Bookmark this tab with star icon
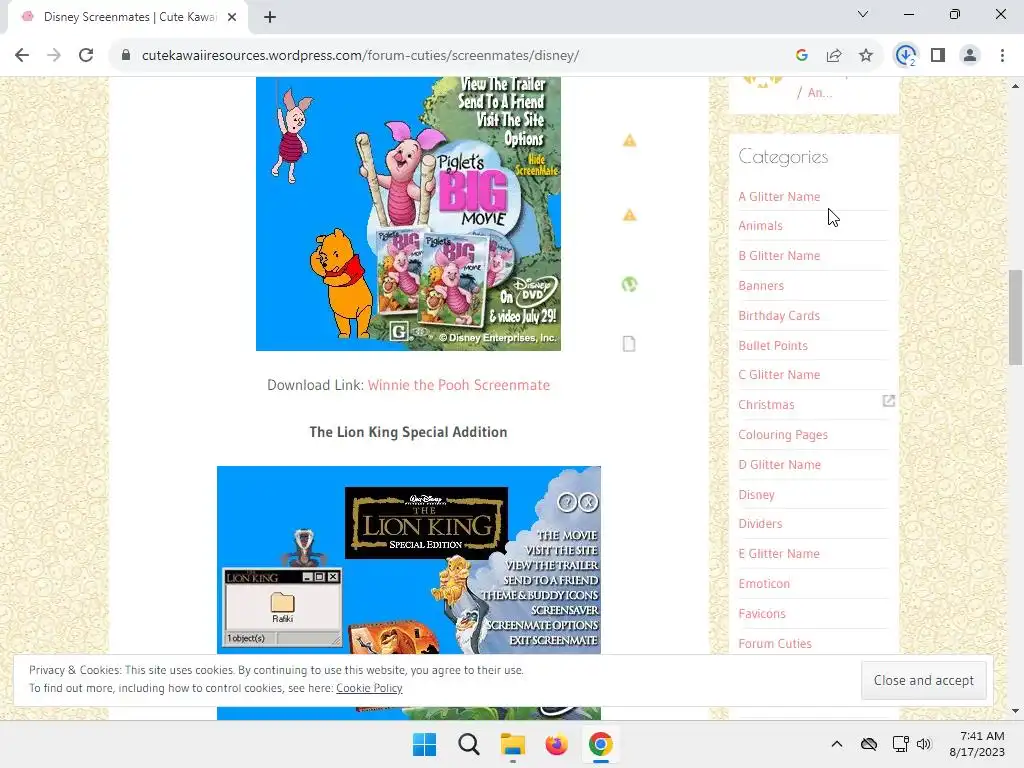The image size is (1024, 768). click(866, 56)
